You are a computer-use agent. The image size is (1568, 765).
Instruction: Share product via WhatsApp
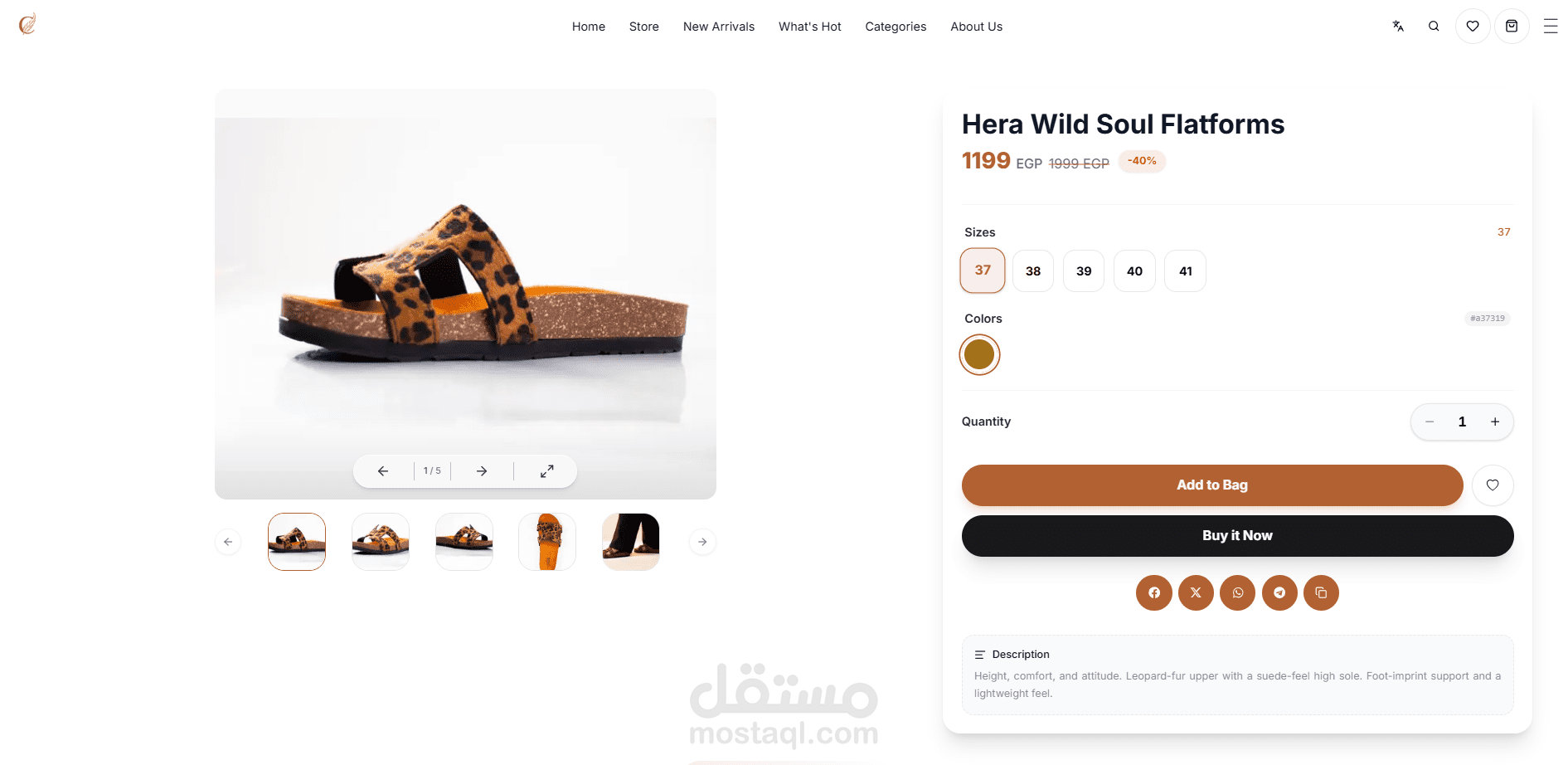tap(1238, 592)
